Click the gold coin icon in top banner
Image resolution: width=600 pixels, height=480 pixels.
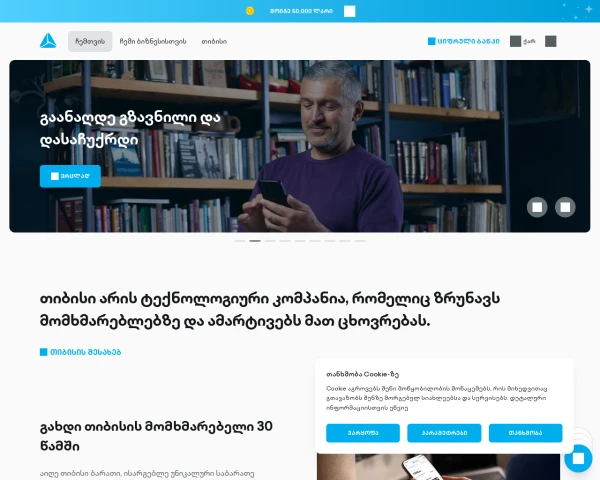tap(250, 11)
